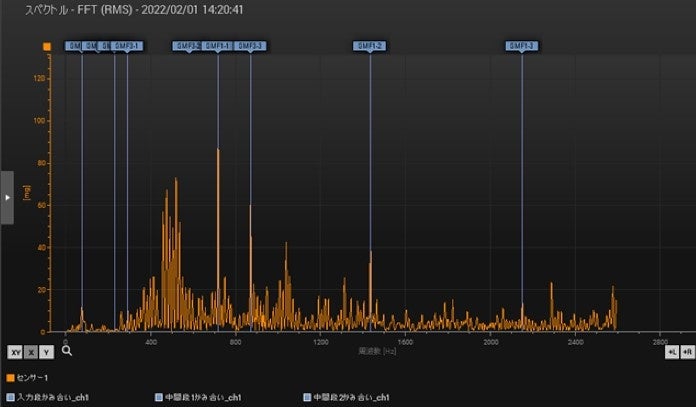Toggle the 中間段2かみ合い_ch1 legend entry

[x=346, y=397]
